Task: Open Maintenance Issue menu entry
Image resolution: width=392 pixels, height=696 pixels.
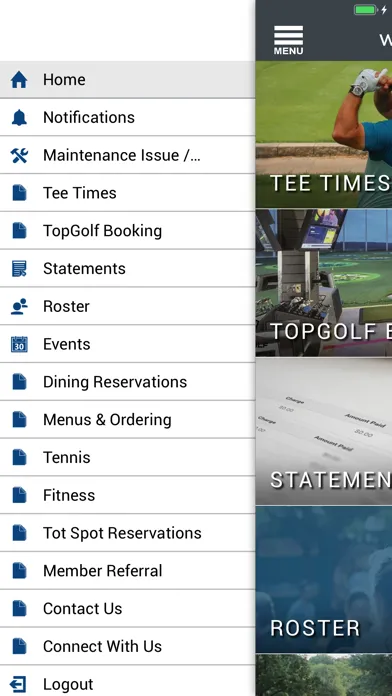Action: tap(127, 155)
